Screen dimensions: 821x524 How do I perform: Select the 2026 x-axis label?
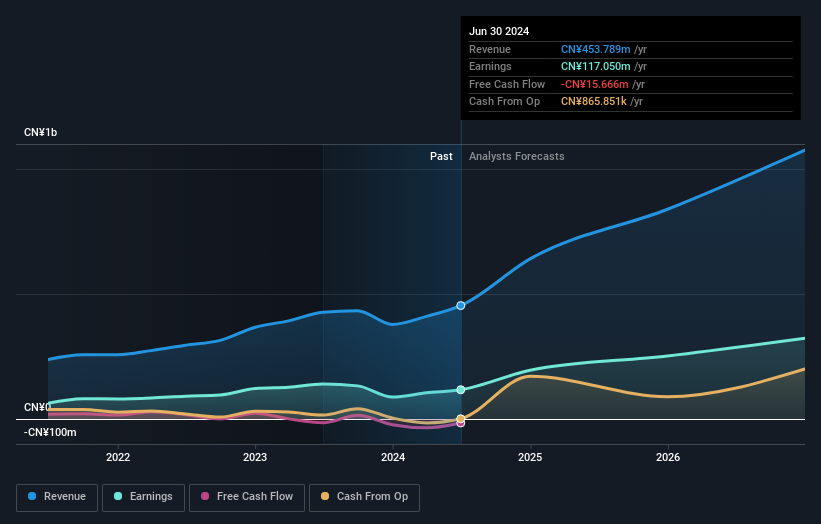[668, 457]
